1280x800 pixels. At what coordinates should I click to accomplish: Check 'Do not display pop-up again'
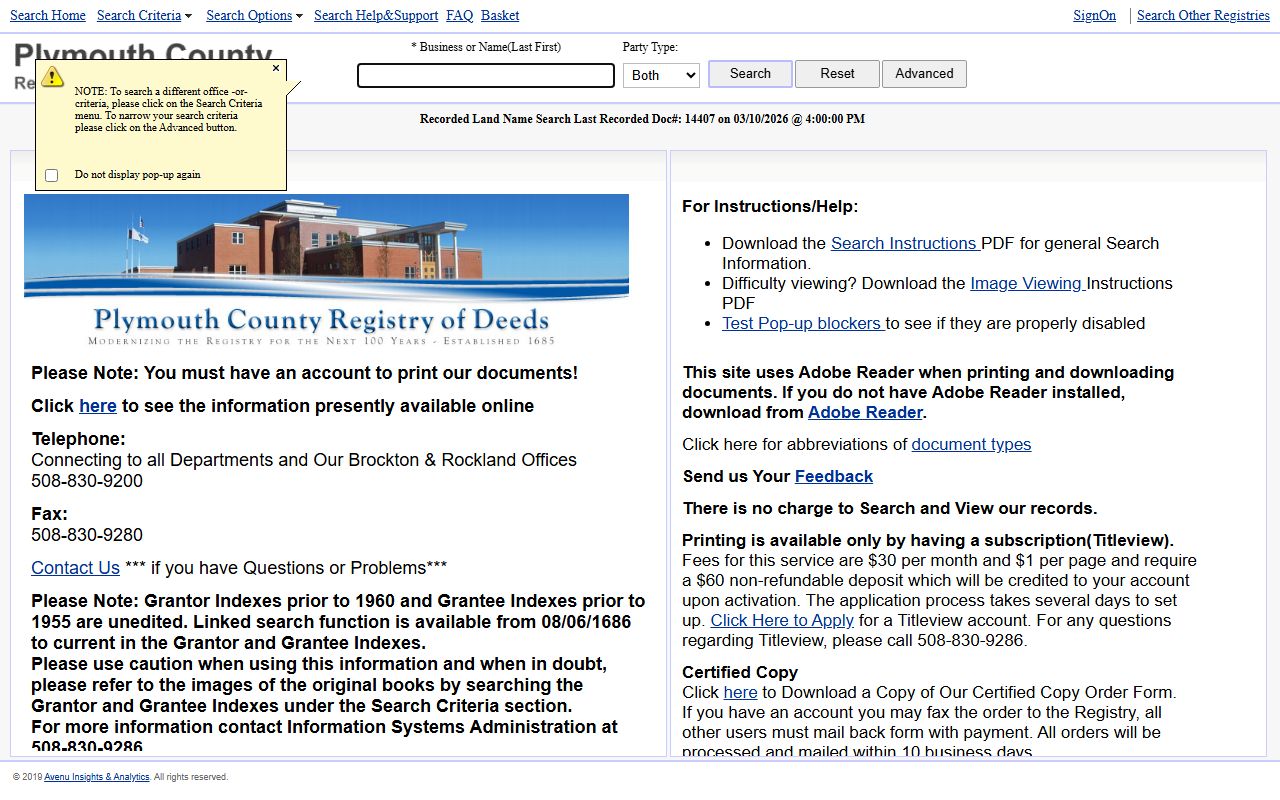(52, 176)
